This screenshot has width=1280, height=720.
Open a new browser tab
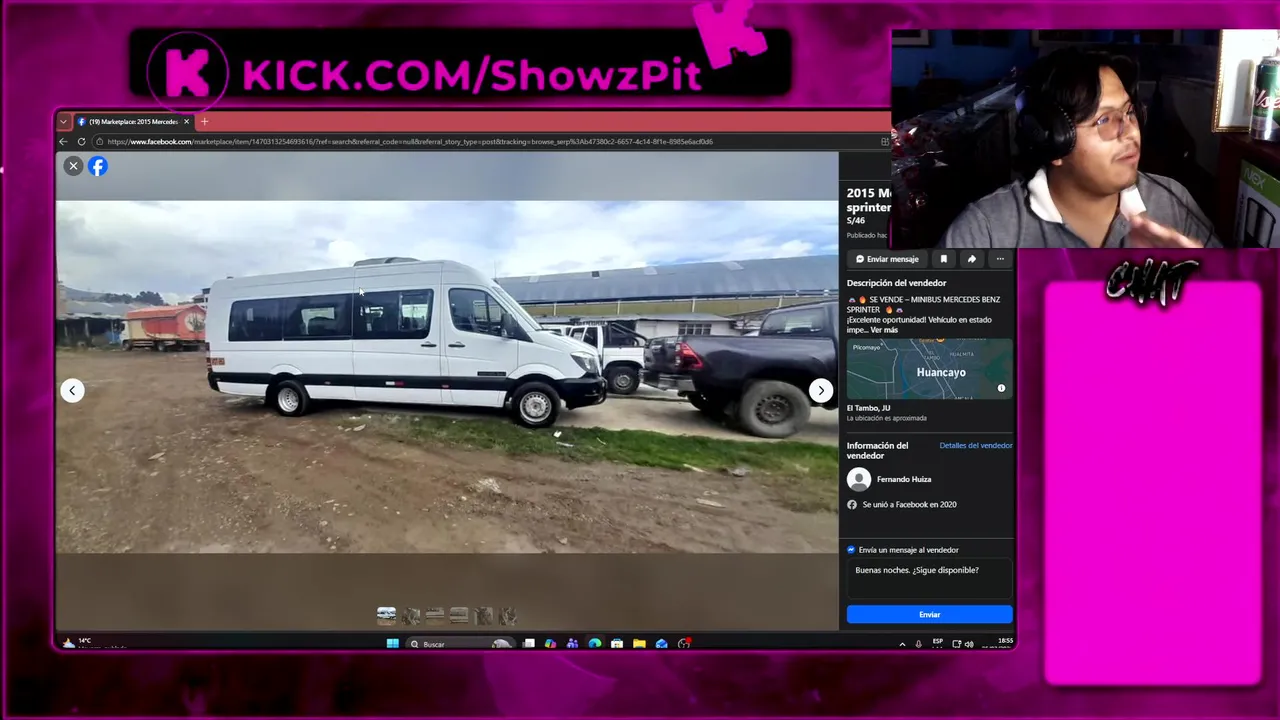(204, 122)
